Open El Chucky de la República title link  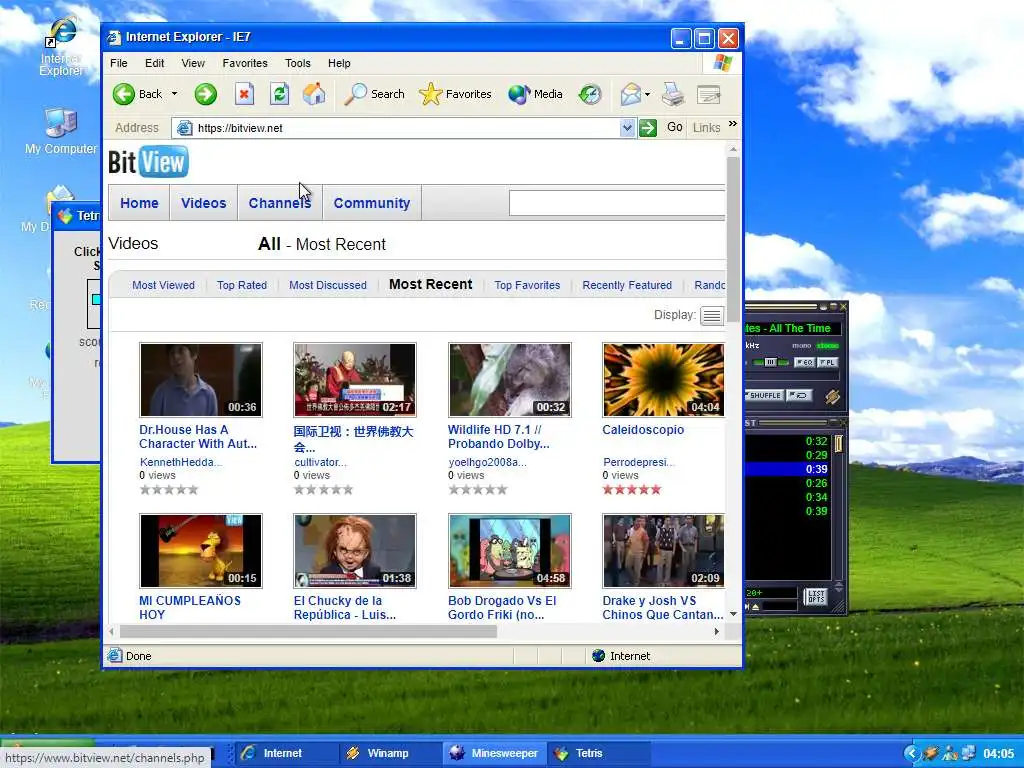345,607
